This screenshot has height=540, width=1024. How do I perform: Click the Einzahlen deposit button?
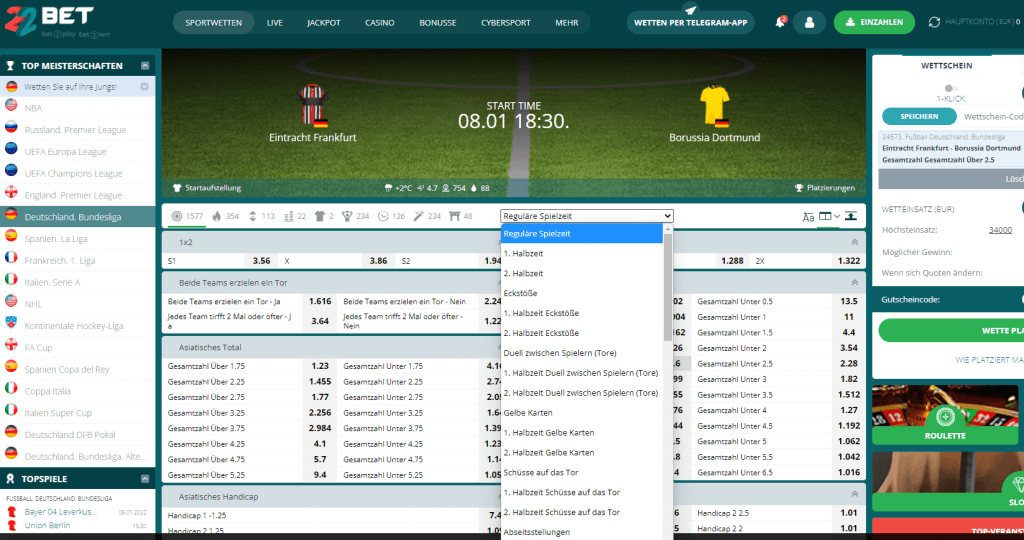[874, 22]
